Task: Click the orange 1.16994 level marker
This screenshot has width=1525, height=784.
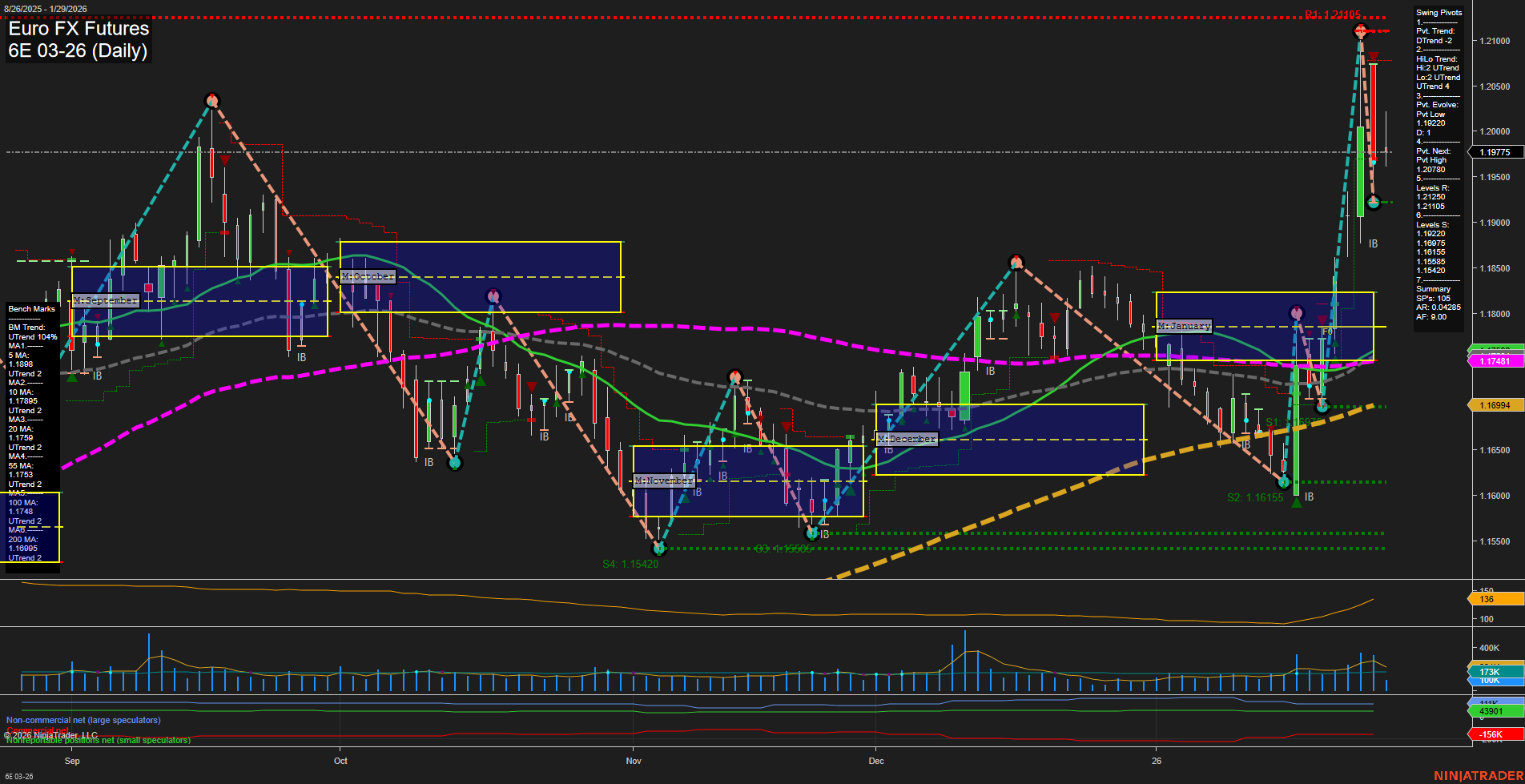Action: pos(1495,405)
